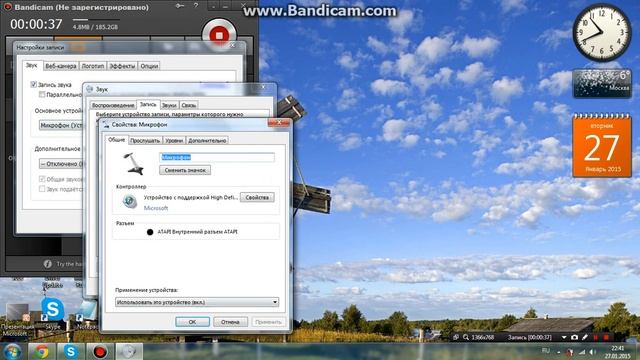Screen dimensions: 640x360
Task: Click the Свойства: Микрофон title icon
Action: (106, 124)
